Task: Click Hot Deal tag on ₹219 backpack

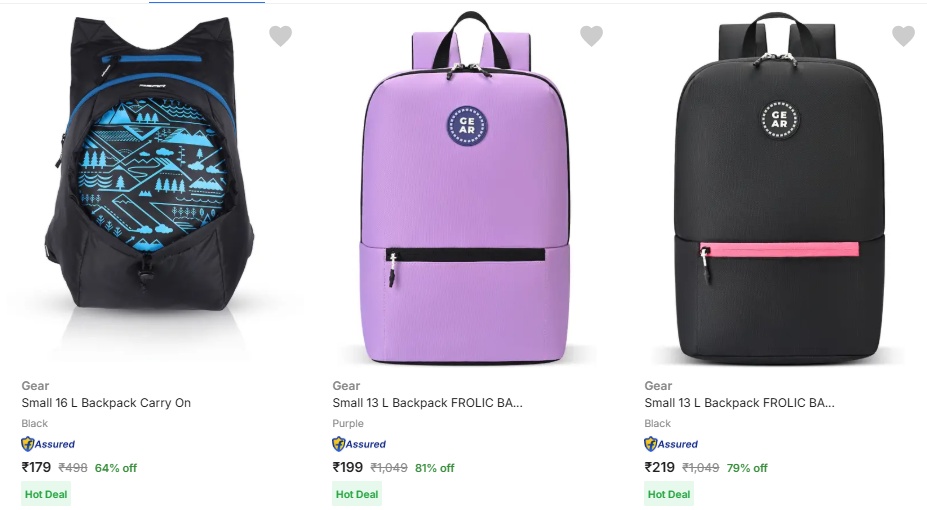Action: tap(669, 494)
